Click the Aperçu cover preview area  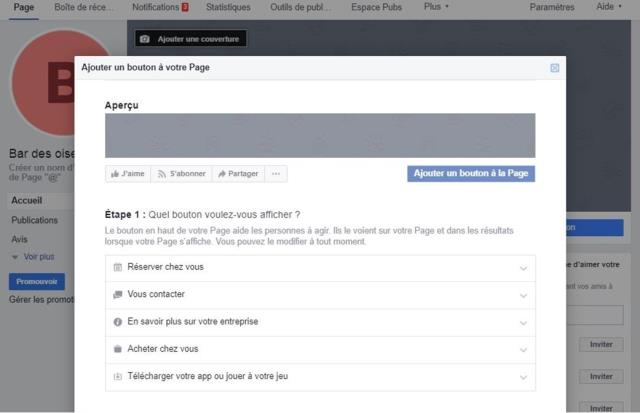click(x=320, y=136)
